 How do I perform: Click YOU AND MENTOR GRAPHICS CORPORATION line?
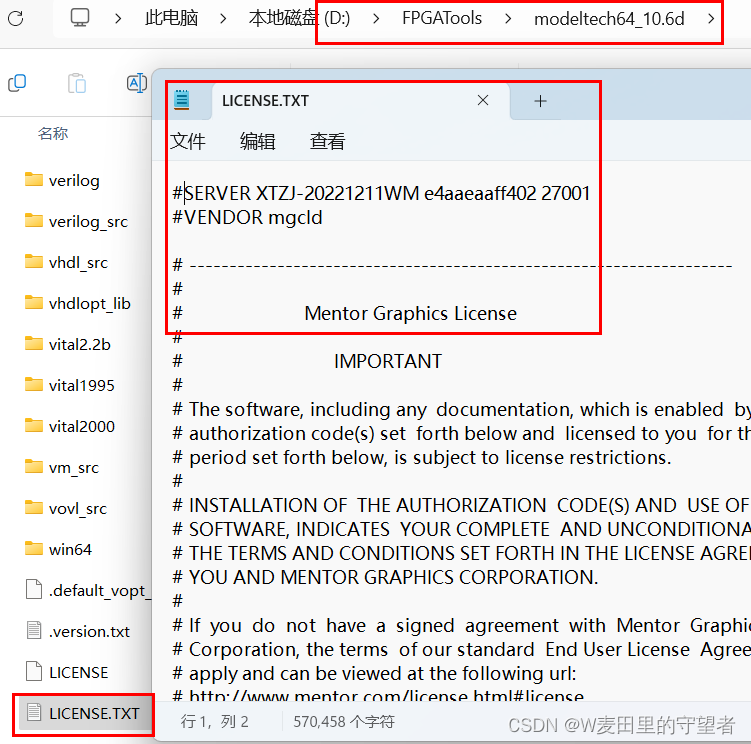386,577
